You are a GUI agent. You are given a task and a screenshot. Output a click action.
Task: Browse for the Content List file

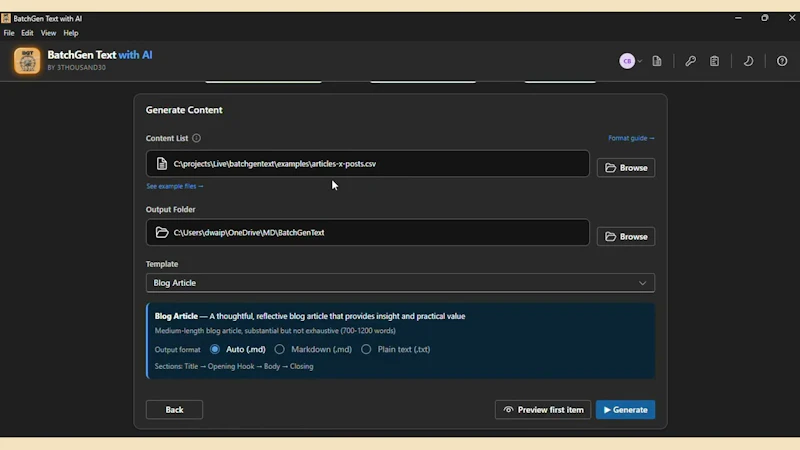pos(626,168)
